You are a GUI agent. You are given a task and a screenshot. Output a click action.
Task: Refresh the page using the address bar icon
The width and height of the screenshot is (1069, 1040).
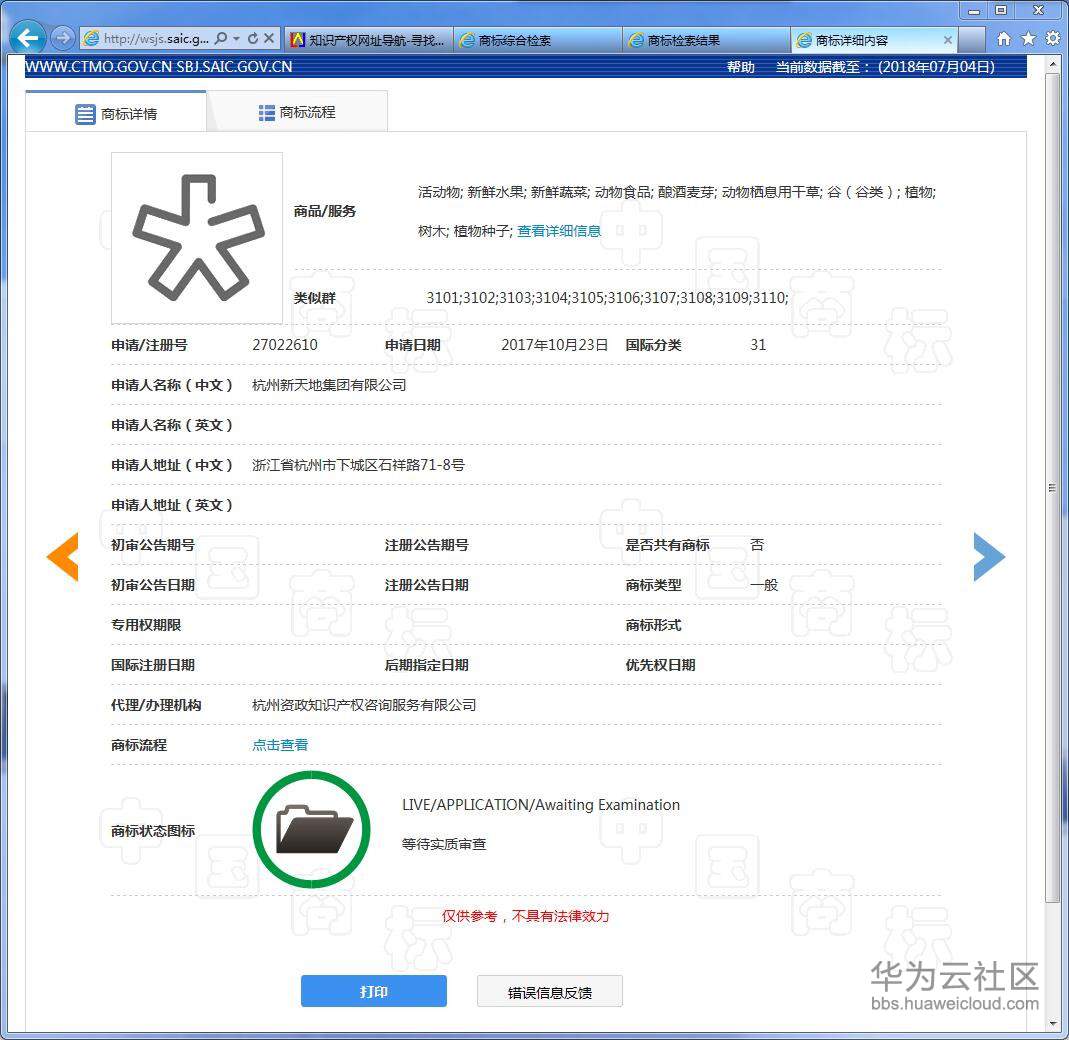pyautogui.click(x=252, y=37)
